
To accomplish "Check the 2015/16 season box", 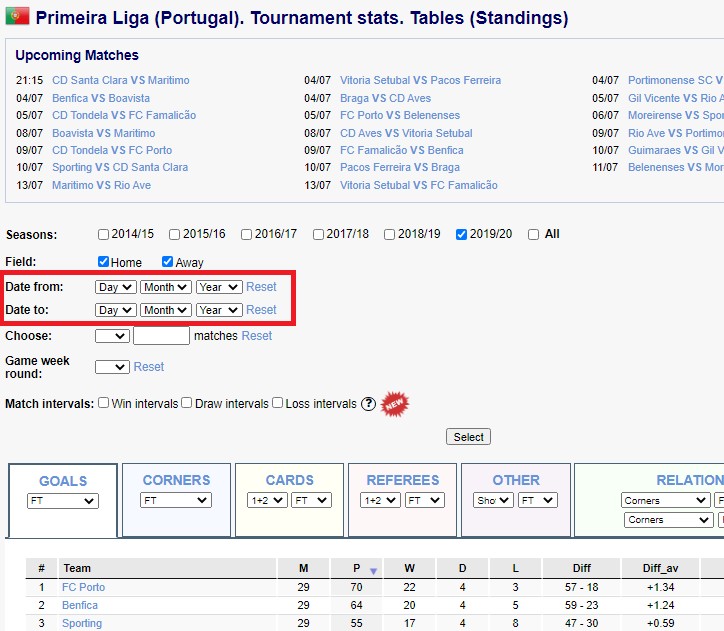I will pos(174,234).
